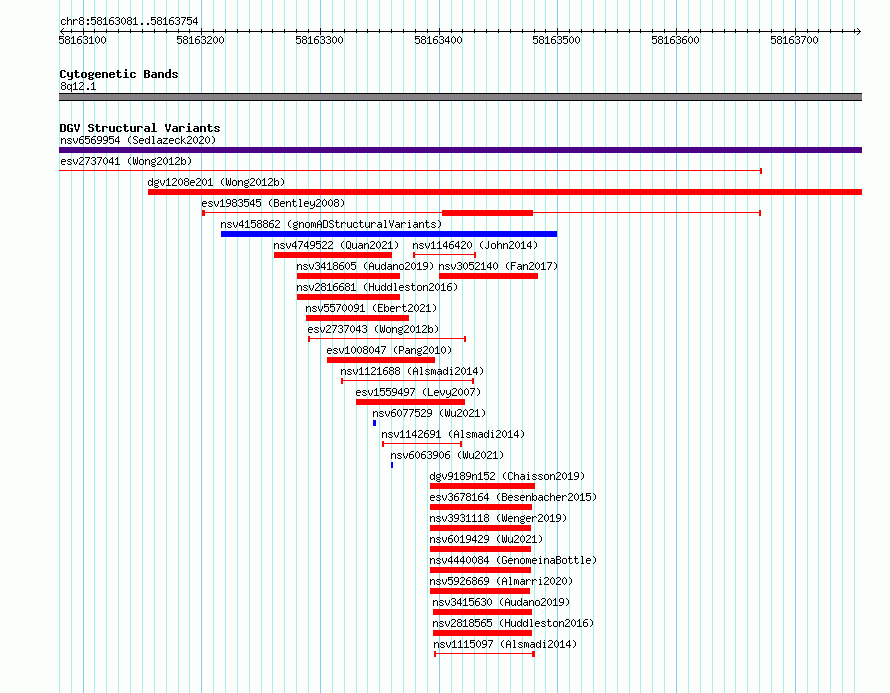Screen dimensions: 890x693
Task: Select the thick red dgv1208e201 variant bar
Action: (505, 192)
